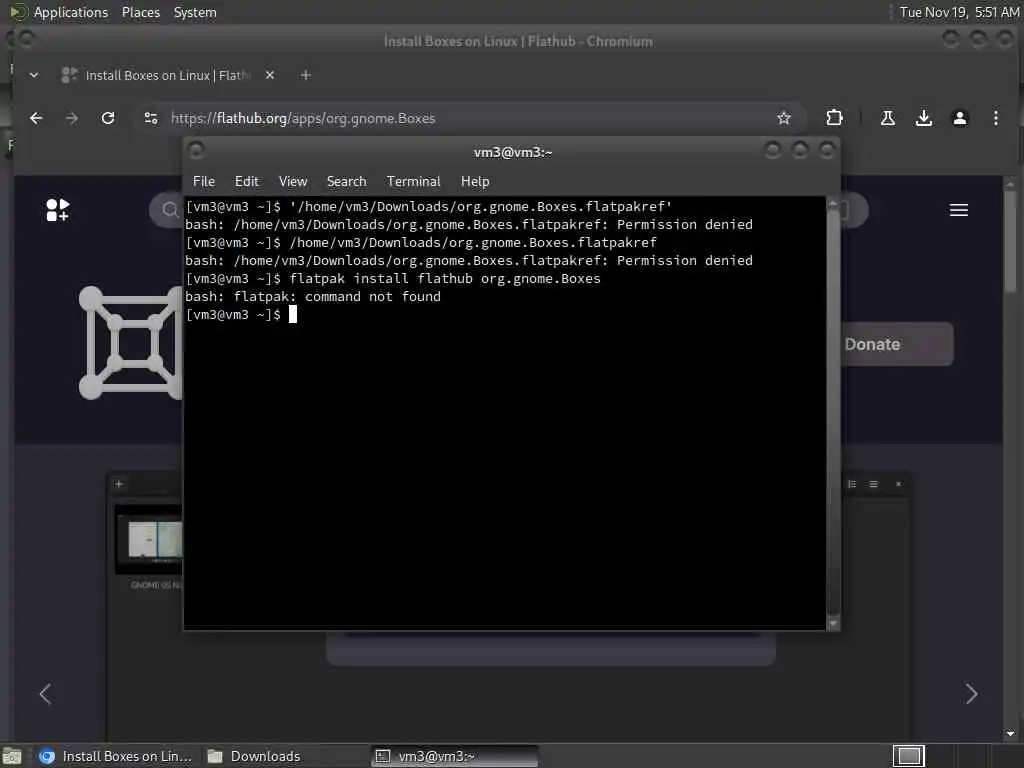Show next screenshot with right chevron

(x=971, y=694)
